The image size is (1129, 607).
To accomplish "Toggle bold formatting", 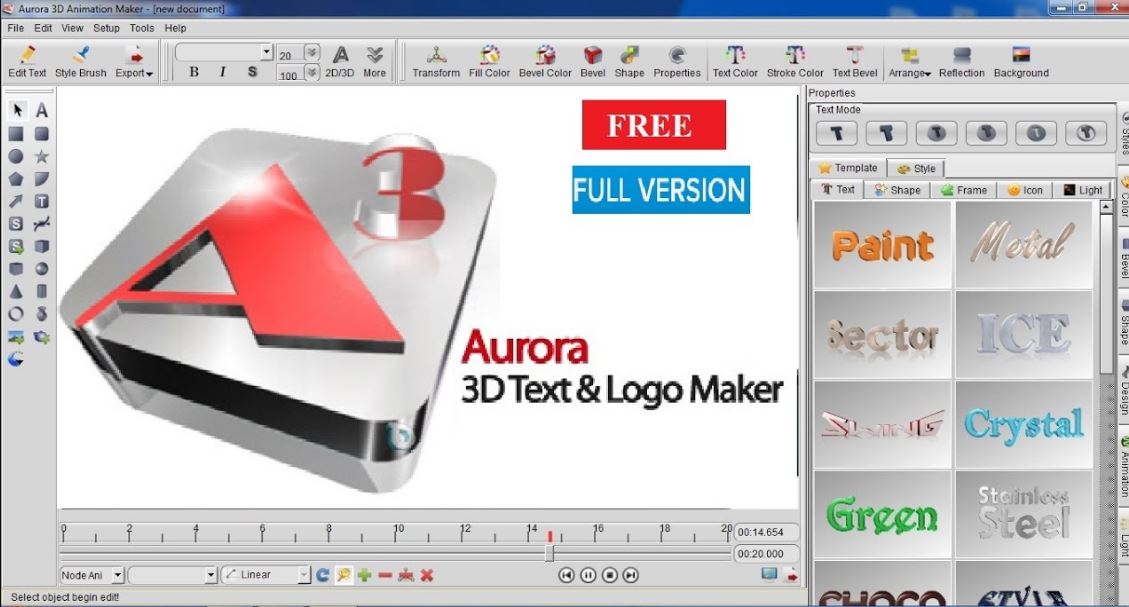I will point(194,72).
